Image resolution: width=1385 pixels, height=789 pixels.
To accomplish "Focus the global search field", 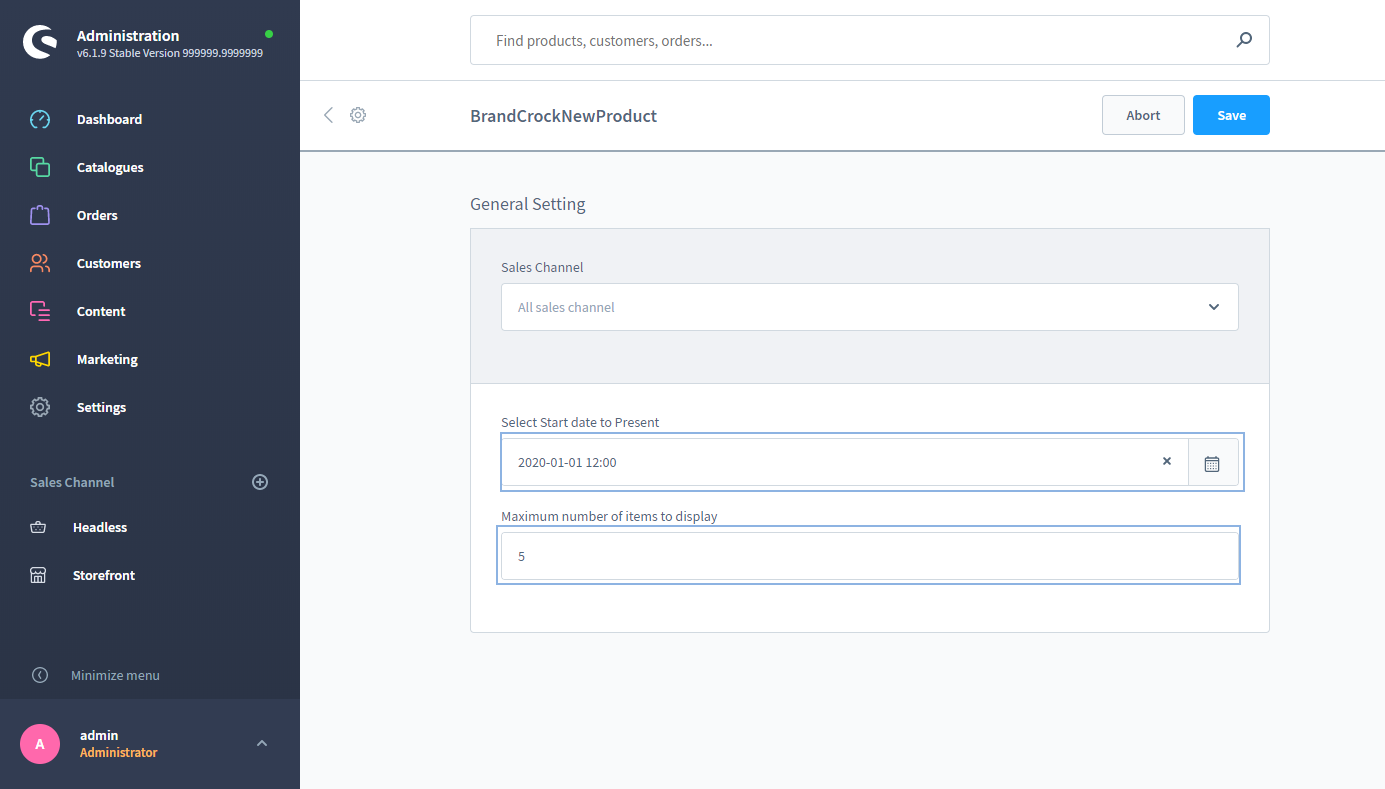I will click(x=870, y=40).
